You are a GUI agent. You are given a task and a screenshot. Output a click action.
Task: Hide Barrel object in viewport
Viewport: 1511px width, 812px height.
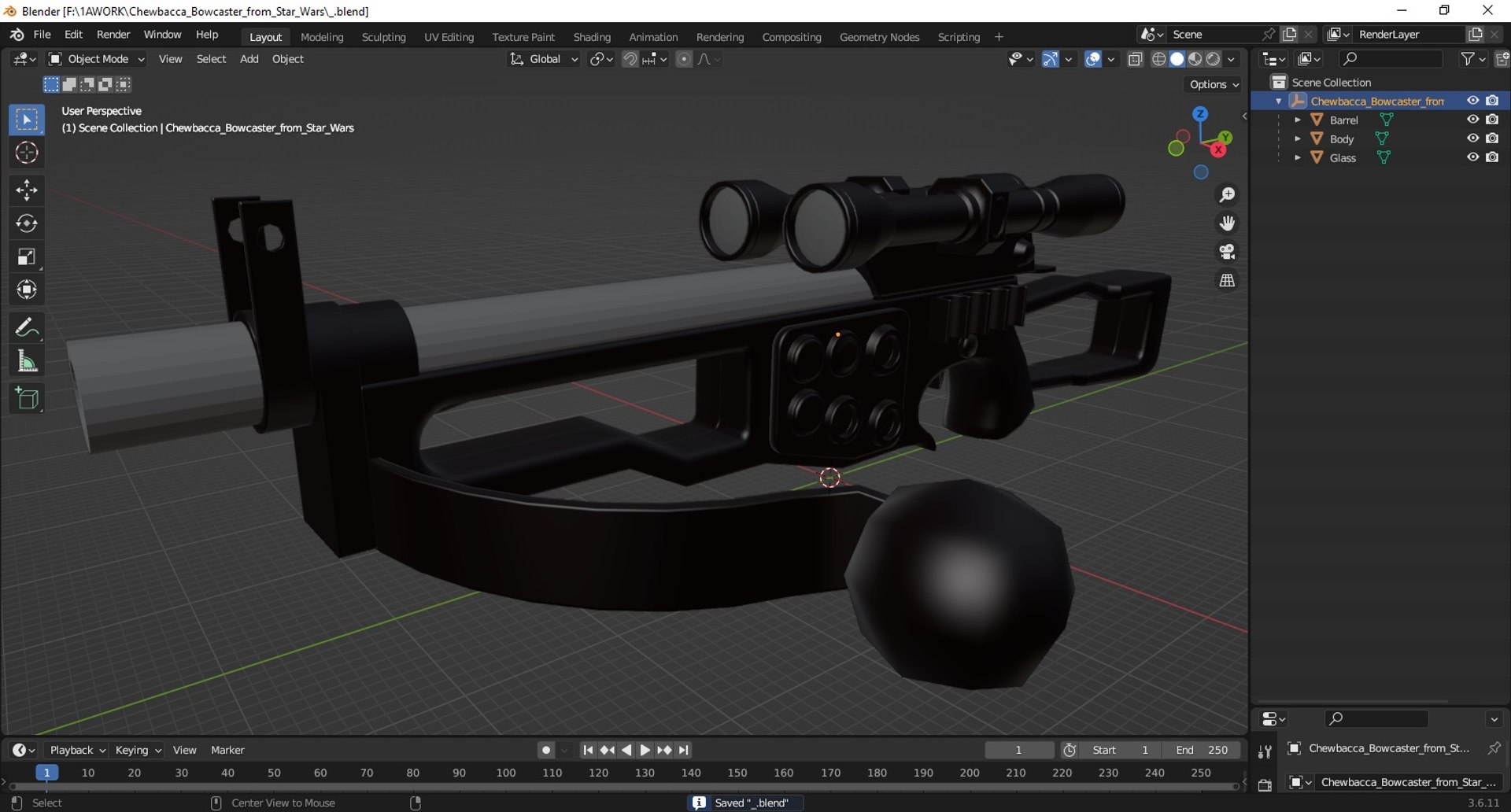1472,120
